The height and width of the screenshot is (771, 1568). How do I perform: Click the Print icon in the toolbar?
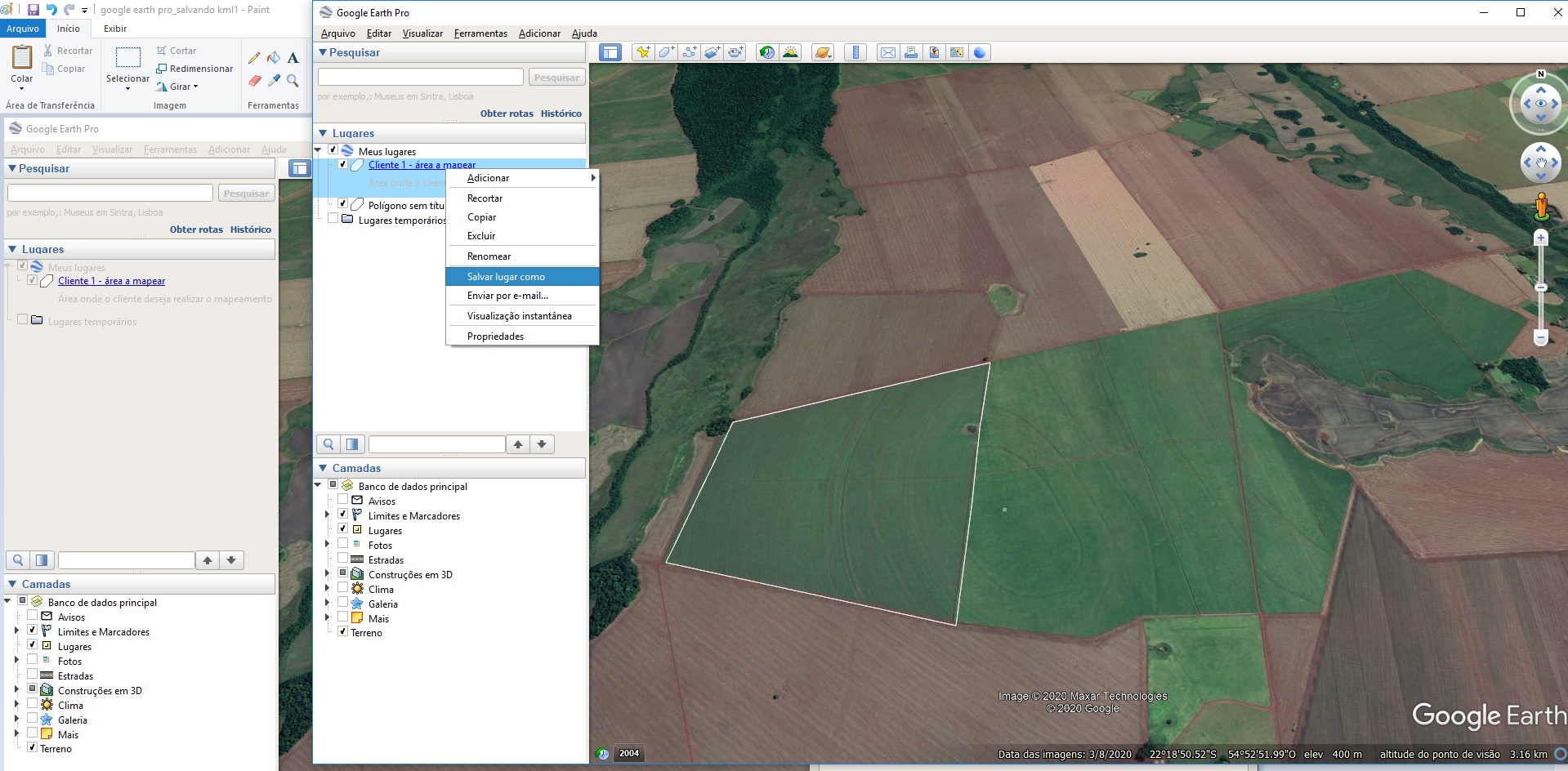(910, 52)
